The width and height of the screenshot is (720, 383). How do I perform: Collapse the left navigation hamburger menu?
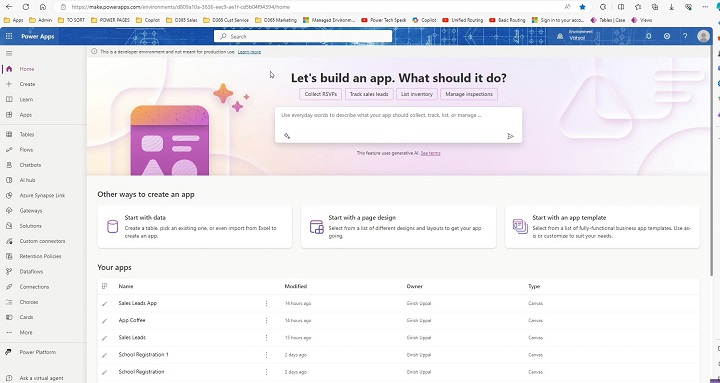coord(9,53)
